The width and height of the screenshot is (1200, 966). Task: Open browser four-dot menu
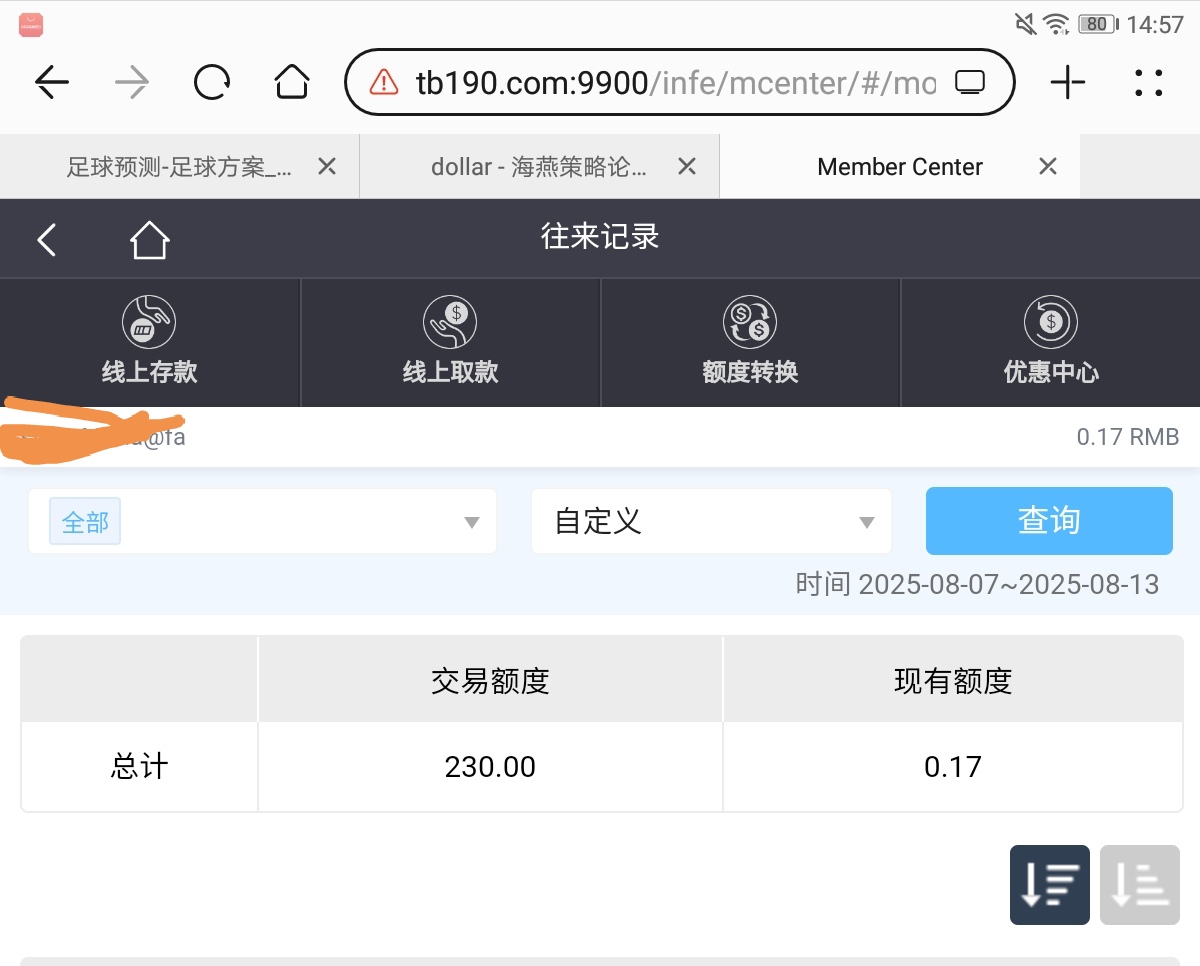click(x=1149, y=83)
